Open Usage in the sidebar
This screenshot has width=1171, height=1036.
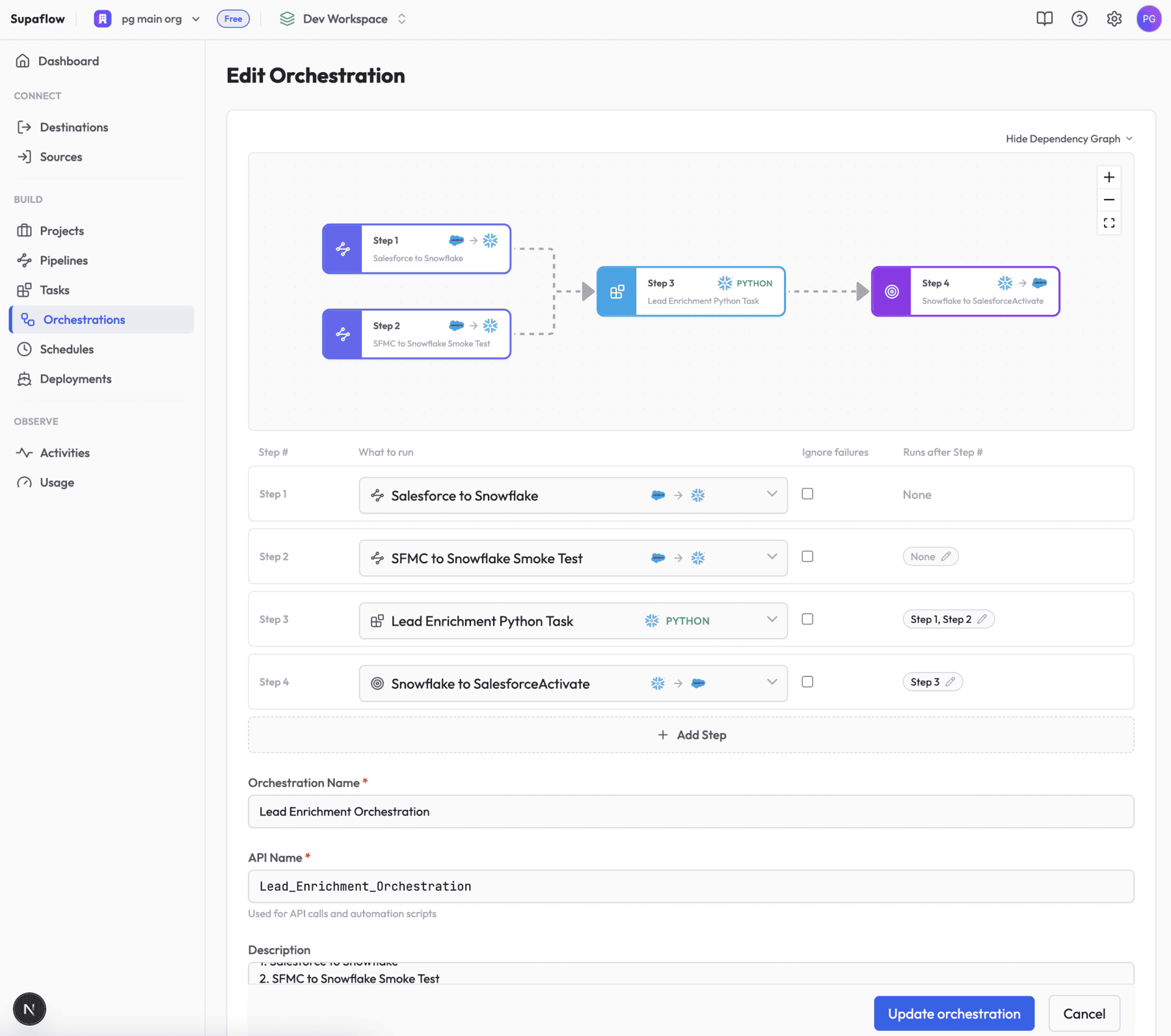coord(57,483)
